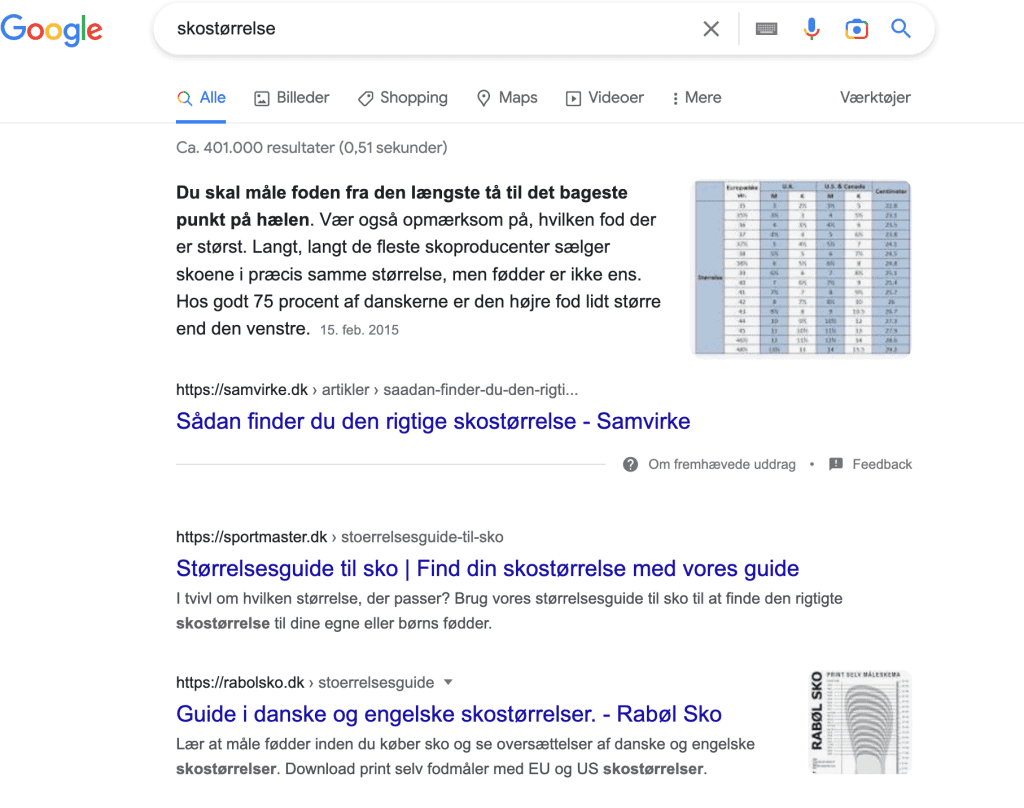Open 'Størrelsesguide til sko' Sportmaster result

[487, 568]
